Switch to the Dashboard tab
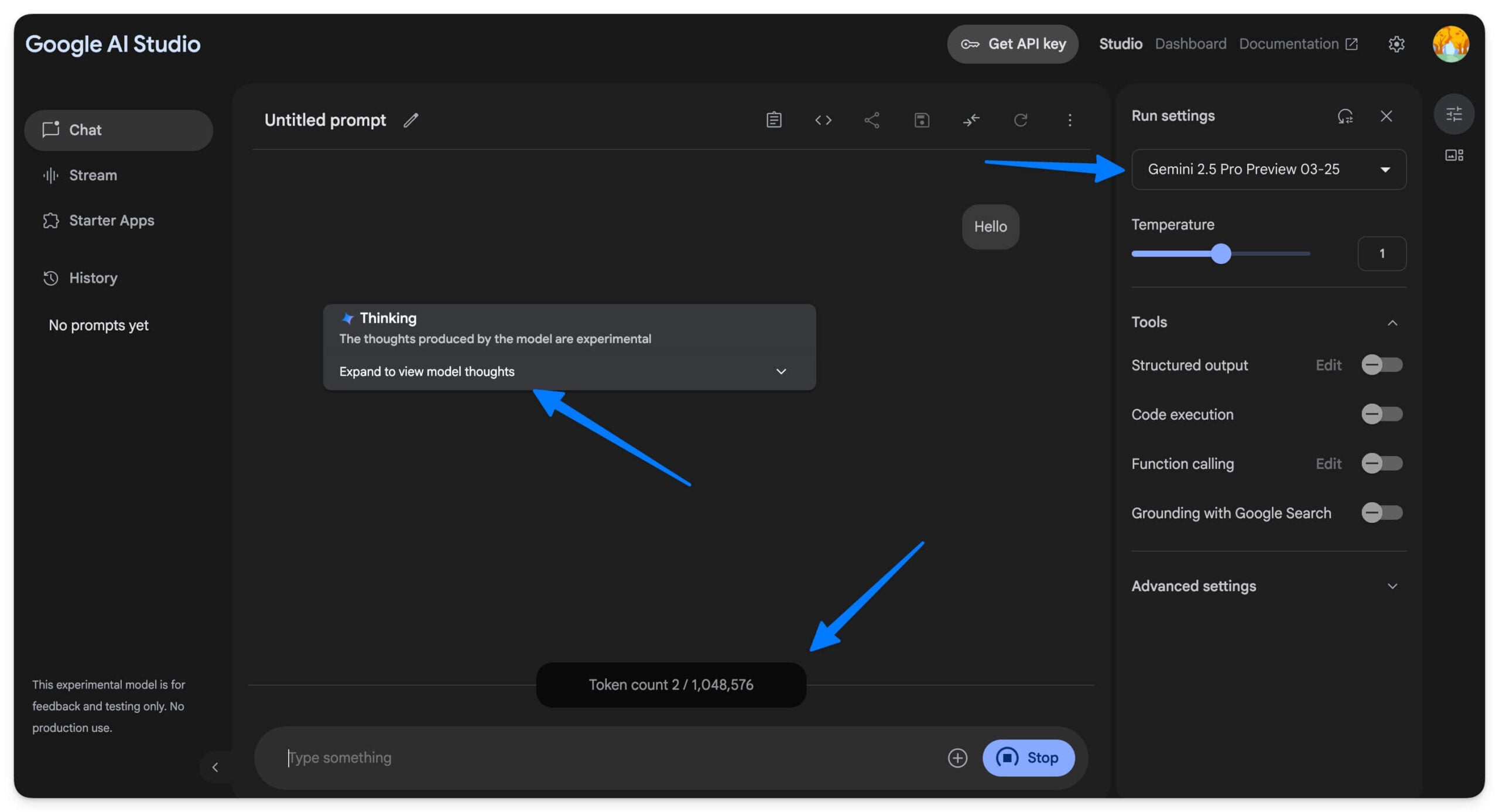The image size is (1499, 812). [x=1190, y=44]
